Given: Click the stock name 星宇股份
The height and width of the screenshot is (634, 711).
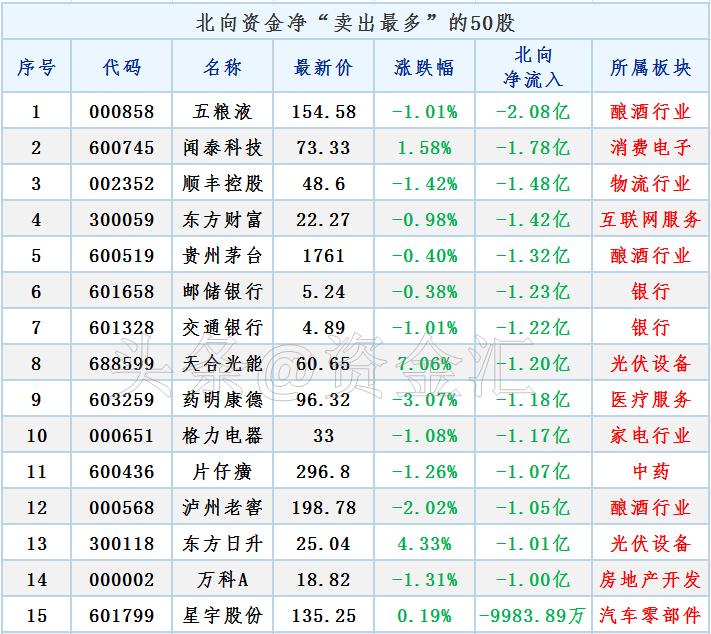Looking at the screenshot, I should pyautogui.click(x=222, y=615).
